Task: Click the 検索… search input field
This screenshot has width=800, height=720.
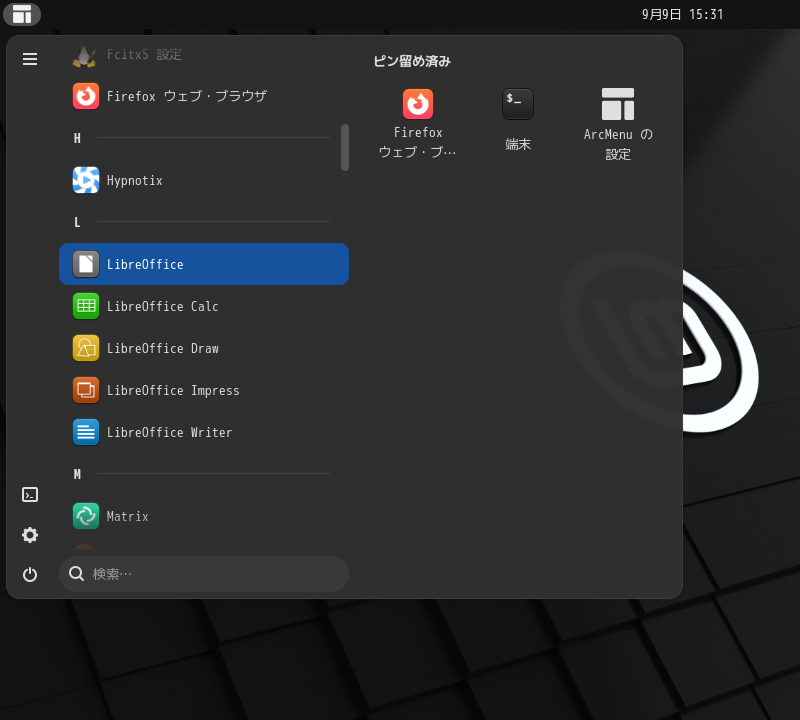Action: click(204, 574)
